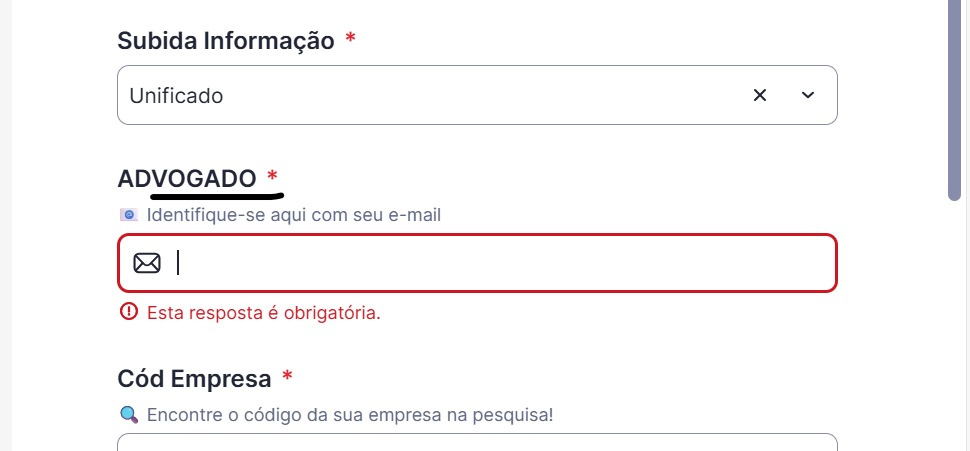Click the red asterisk beside Cód Empresa

(x=287, y=376)
